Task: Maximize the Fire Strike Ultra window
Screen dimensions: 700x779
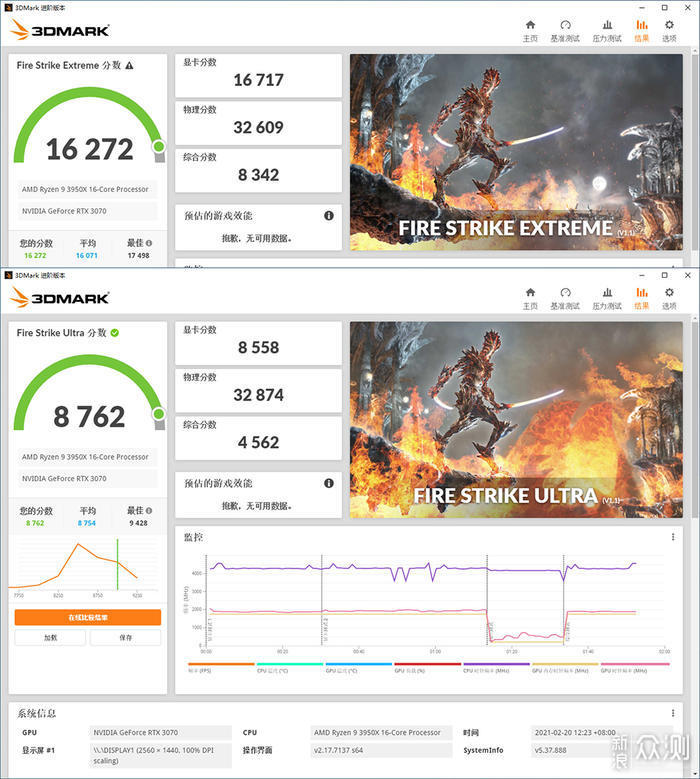Action: 665,275
